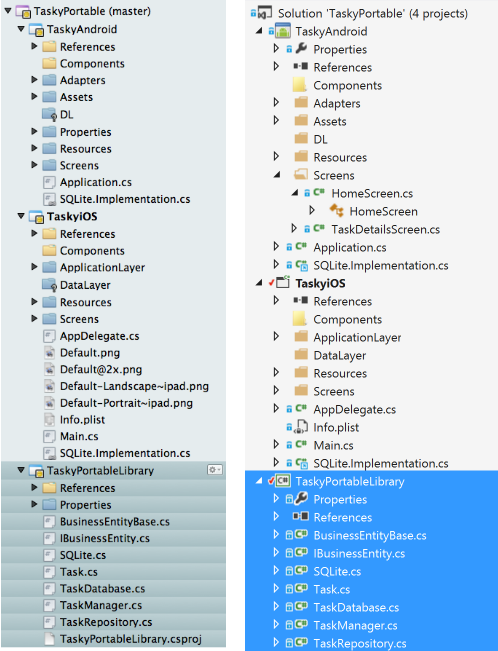Click the solution icon beside Solution 'TaskyPortable'
Image resolution: width=498 pixels, height=651 pixels.
coord(265,13)
